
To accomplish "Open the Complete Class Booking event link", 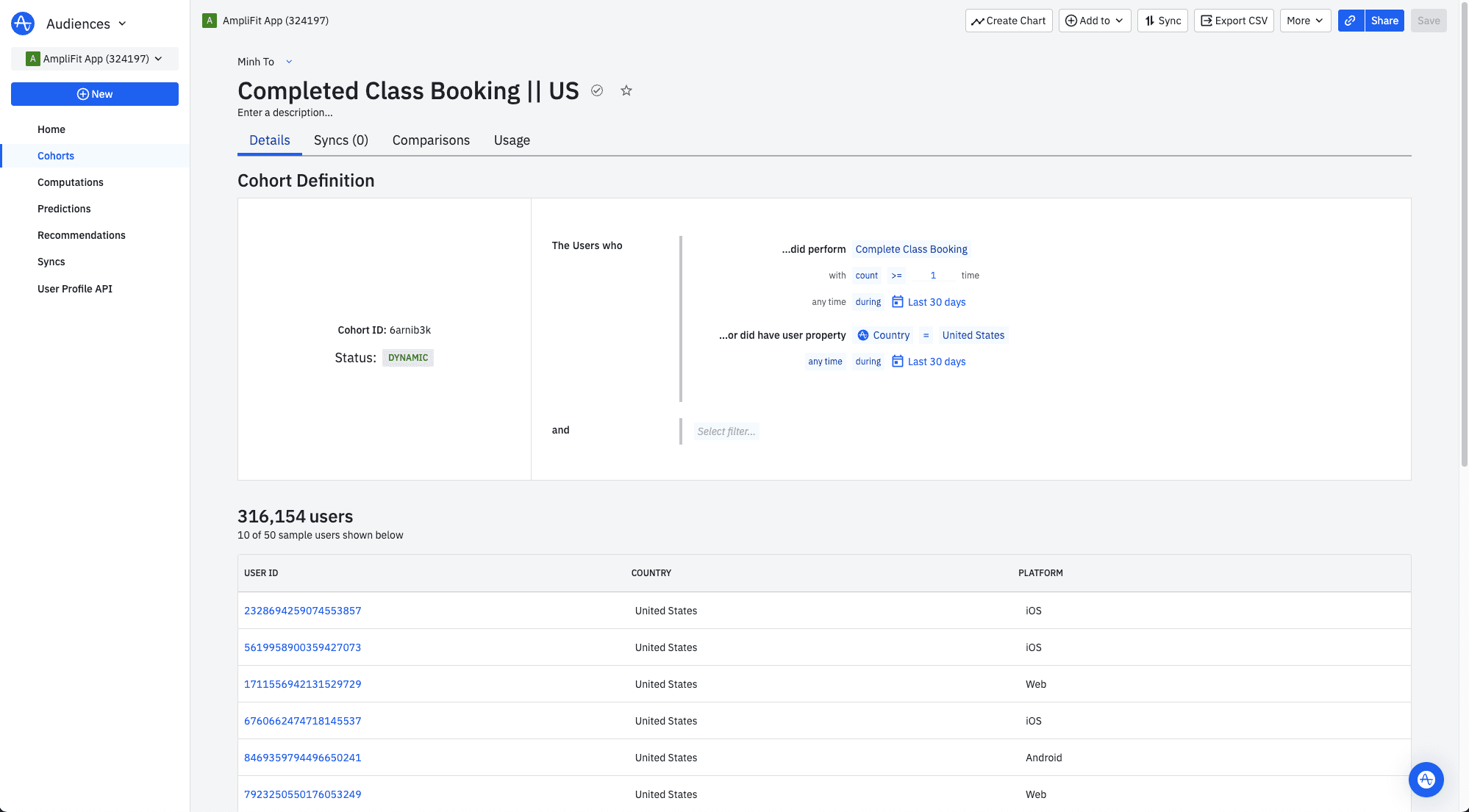I will (912, 249).
